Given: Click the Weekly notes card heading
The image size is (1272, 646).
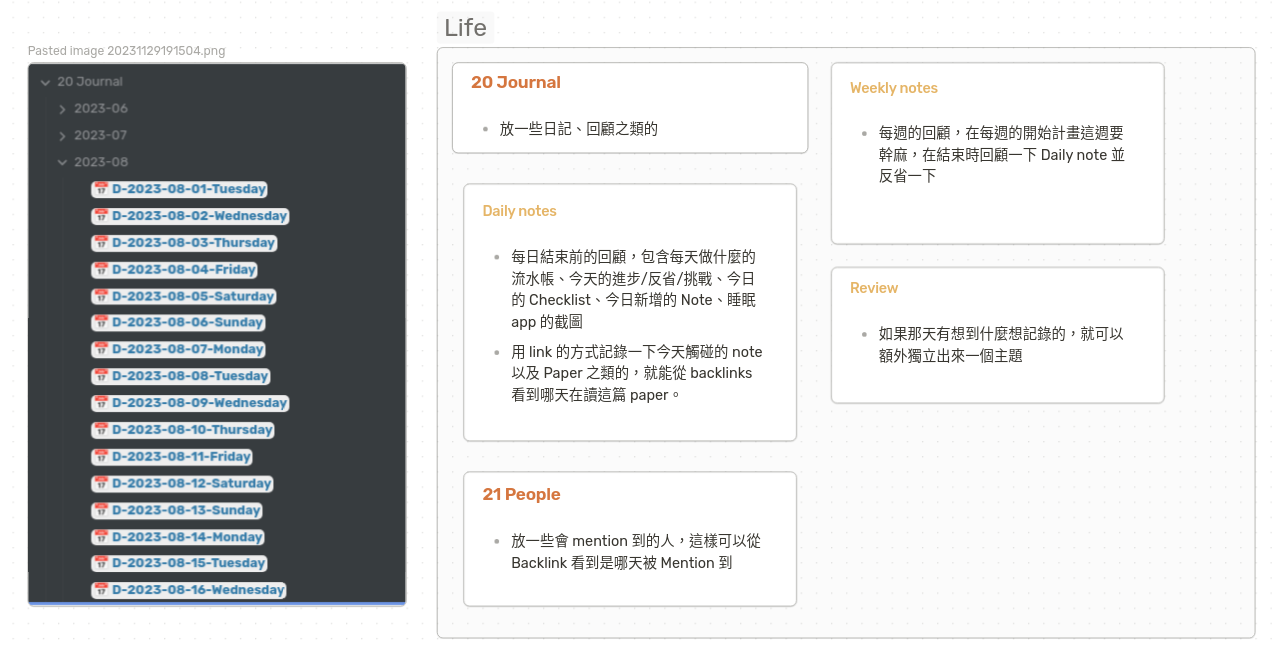Looking at the screenshot, I should 894,87.
